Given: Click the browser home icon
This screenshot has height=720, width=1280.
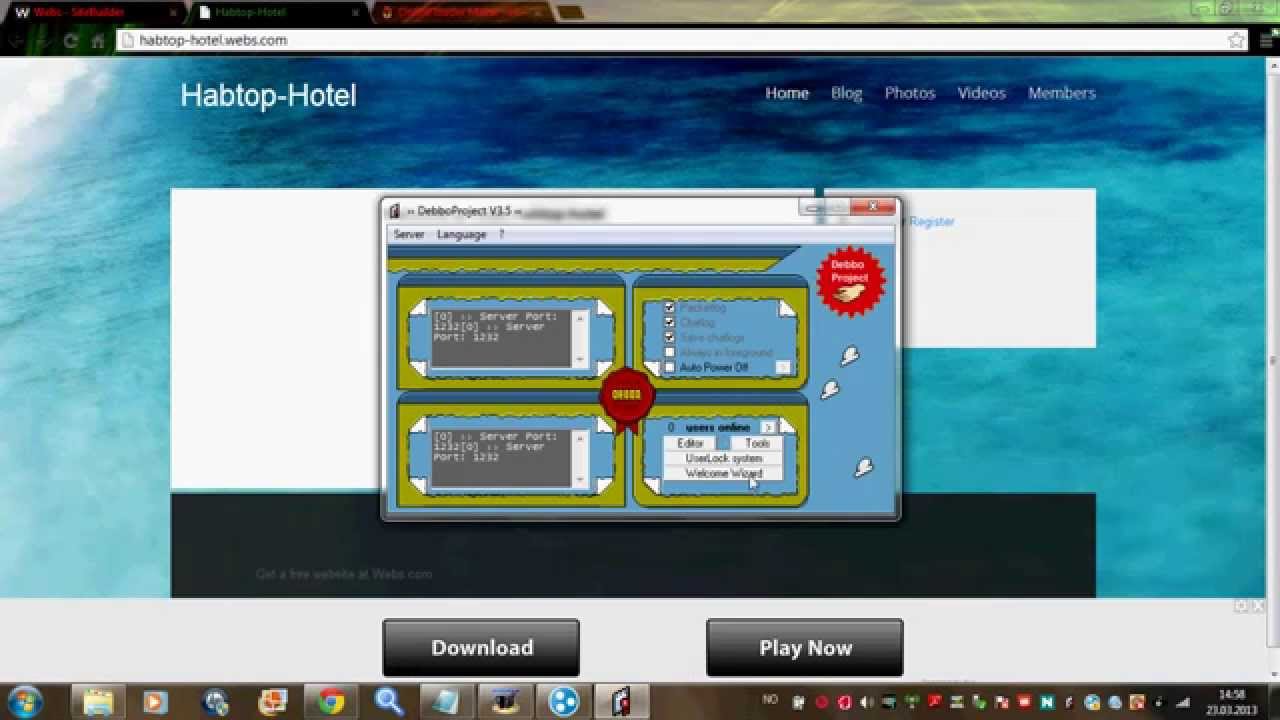Looking at the screenshot, I should click(97, 41).
